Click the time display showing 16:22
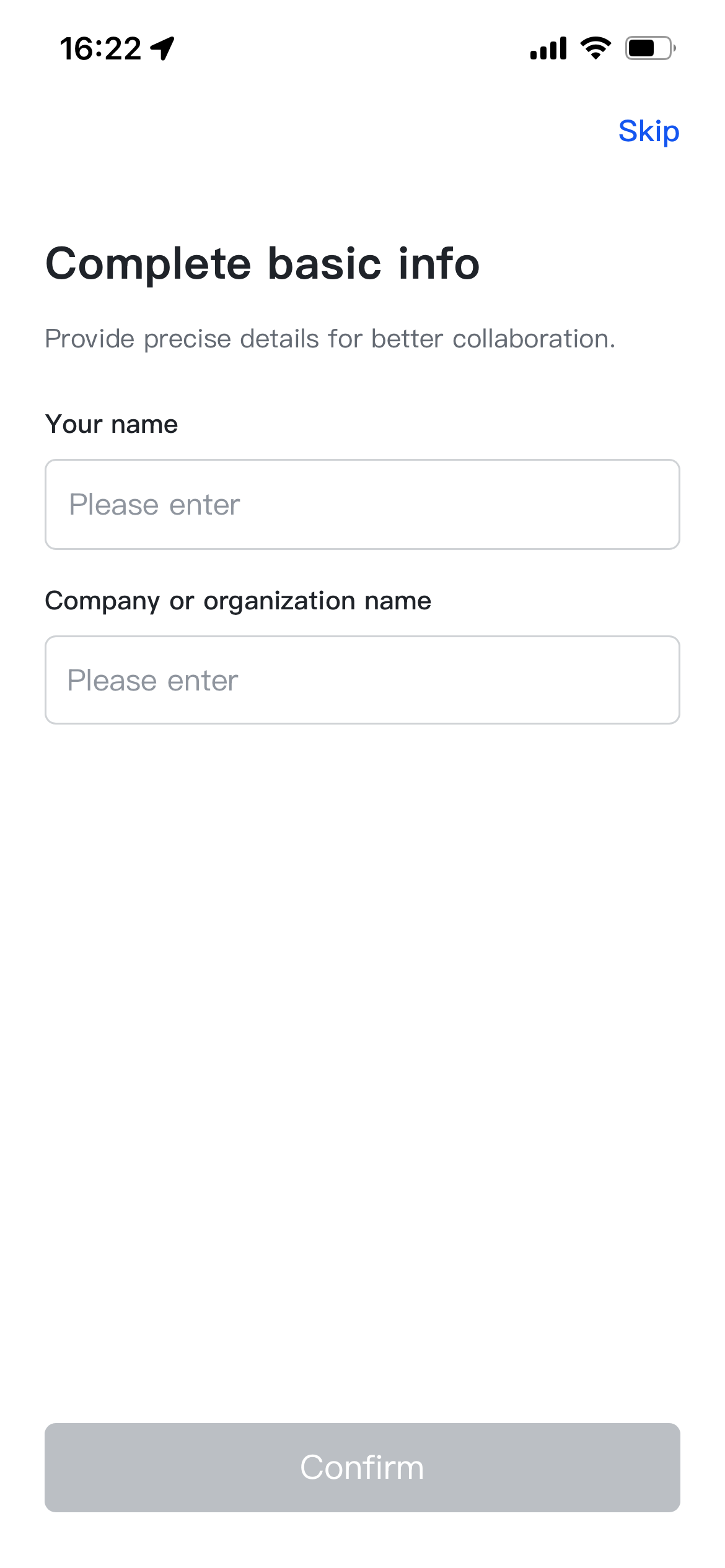725x1568 pixels. [x=102, y=48]
